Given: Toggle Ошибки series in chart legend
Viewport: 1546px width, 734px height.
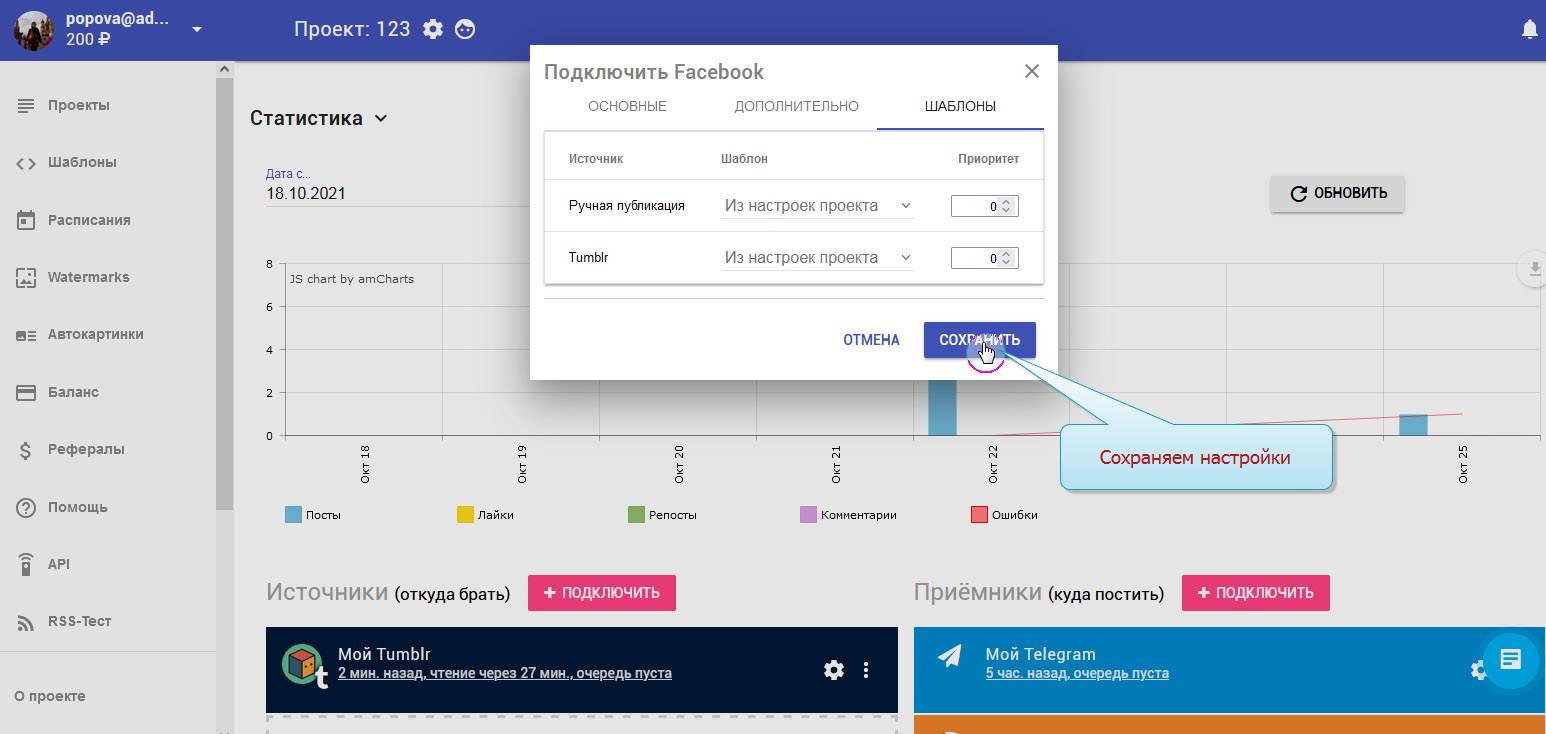Looking at the screenshot, I should click(980, 515).
